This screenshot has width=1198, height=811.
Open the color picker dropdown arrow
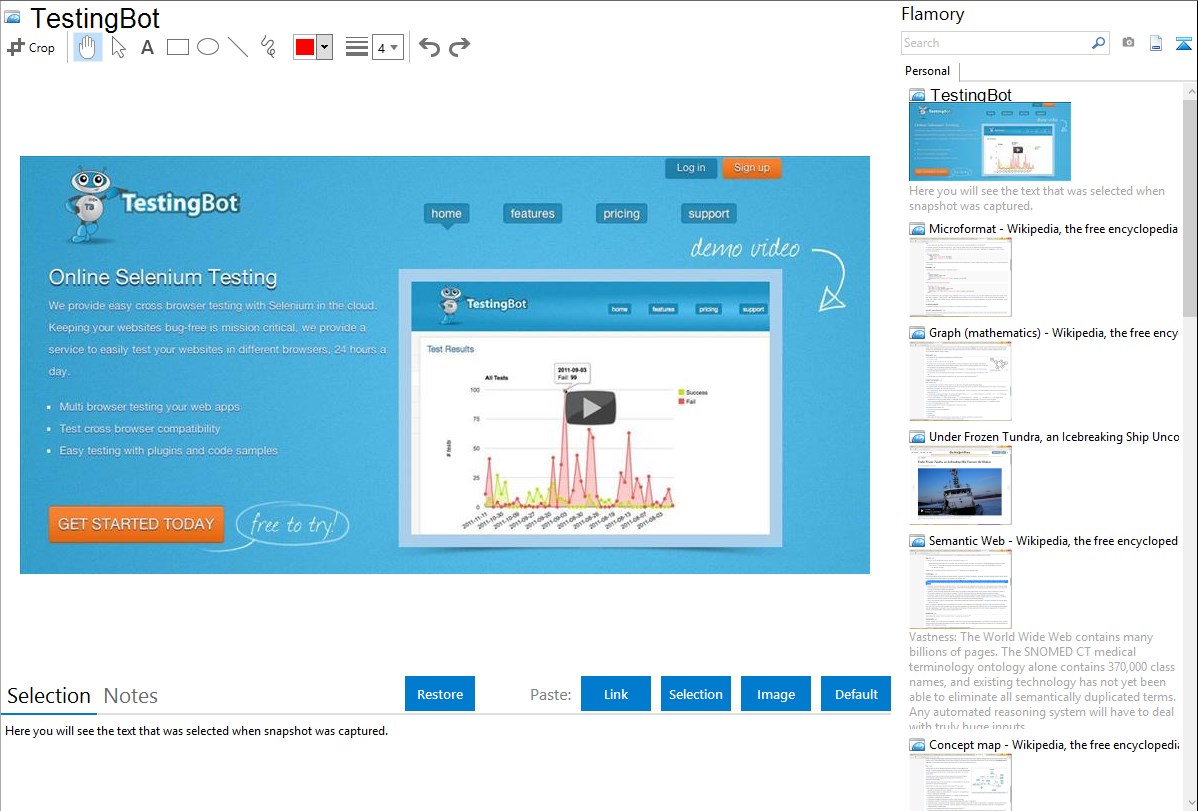pyautogui.click(x=325, y=47)
